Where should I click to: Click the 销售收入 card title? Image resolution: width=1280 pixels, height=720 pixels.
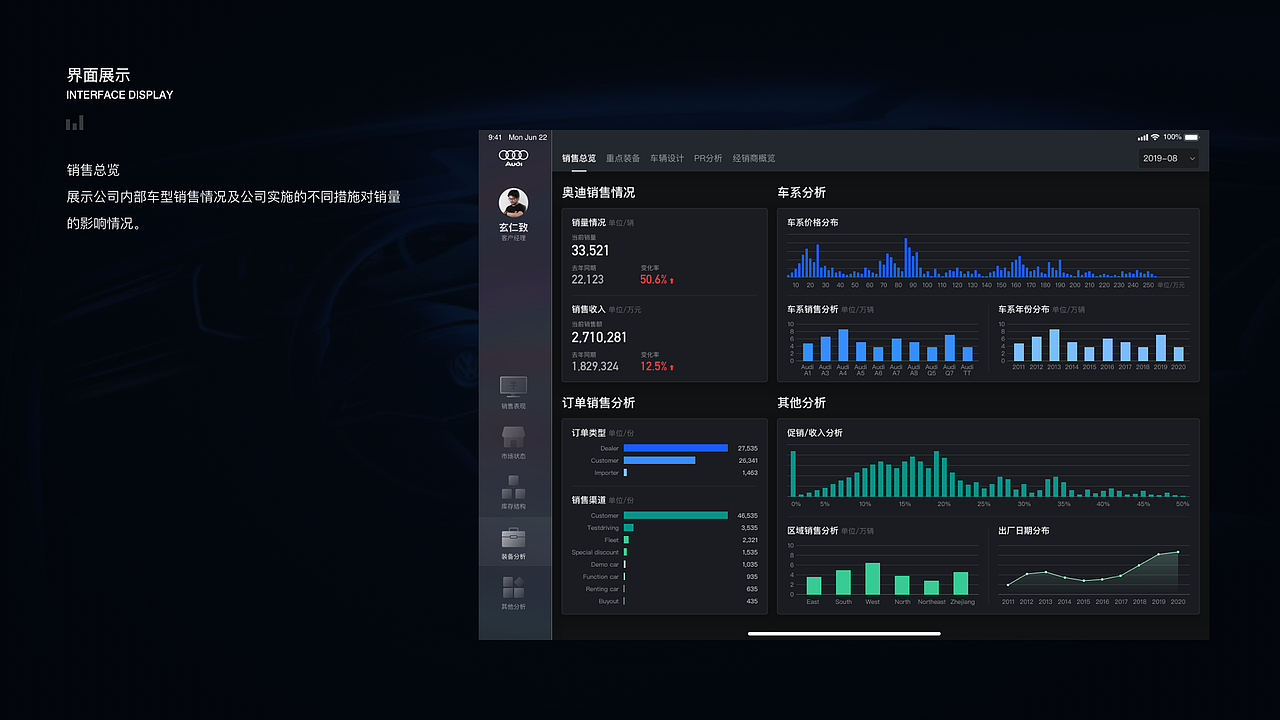coord(589,309)
